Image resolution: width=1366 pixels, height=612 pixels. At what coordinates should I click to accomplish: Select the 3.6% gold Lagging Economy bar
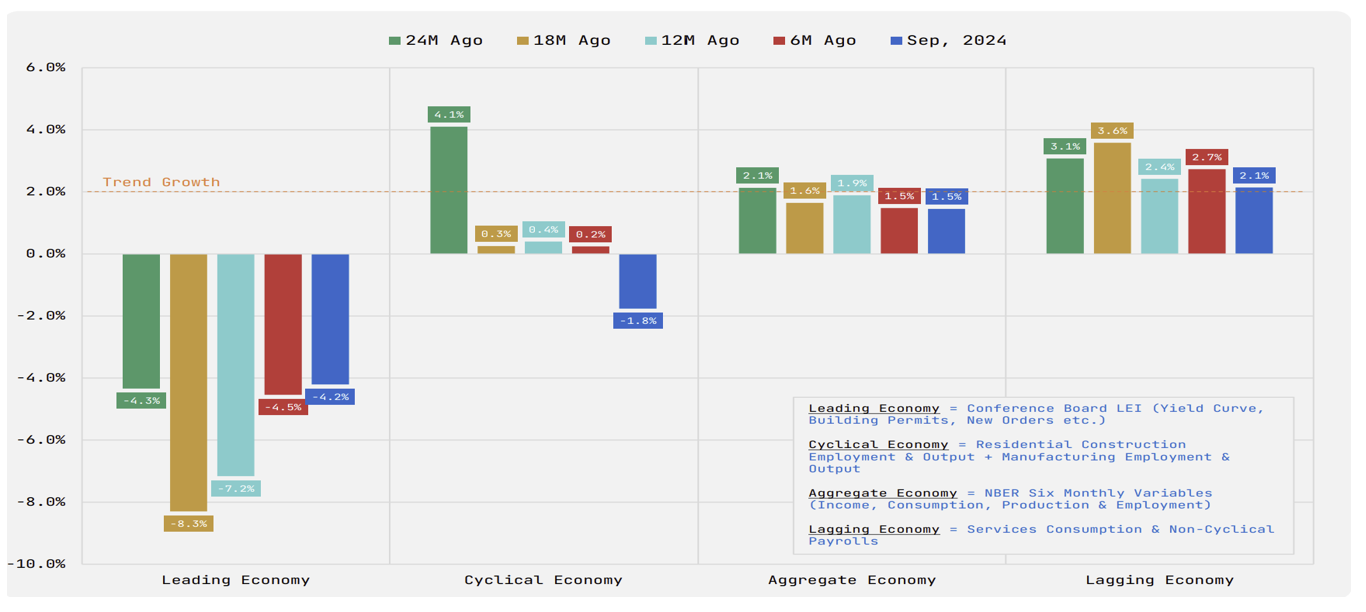coord(1112,198)
